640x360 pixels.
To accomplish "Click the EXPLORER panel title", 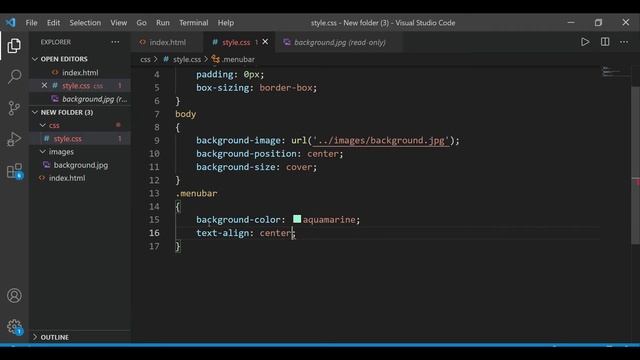I will pyautogui.click(x=56, y=42).
